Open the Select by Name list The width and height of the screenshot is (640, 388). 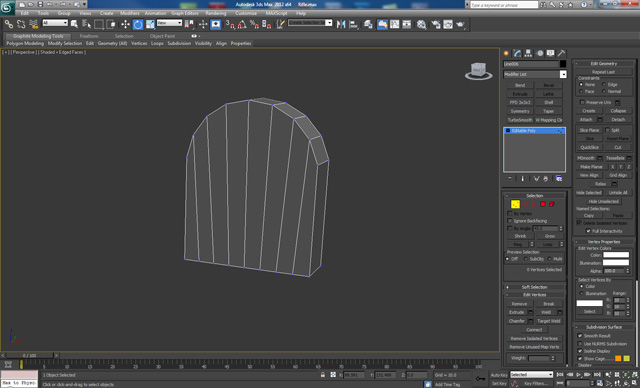tap(87, 24)
